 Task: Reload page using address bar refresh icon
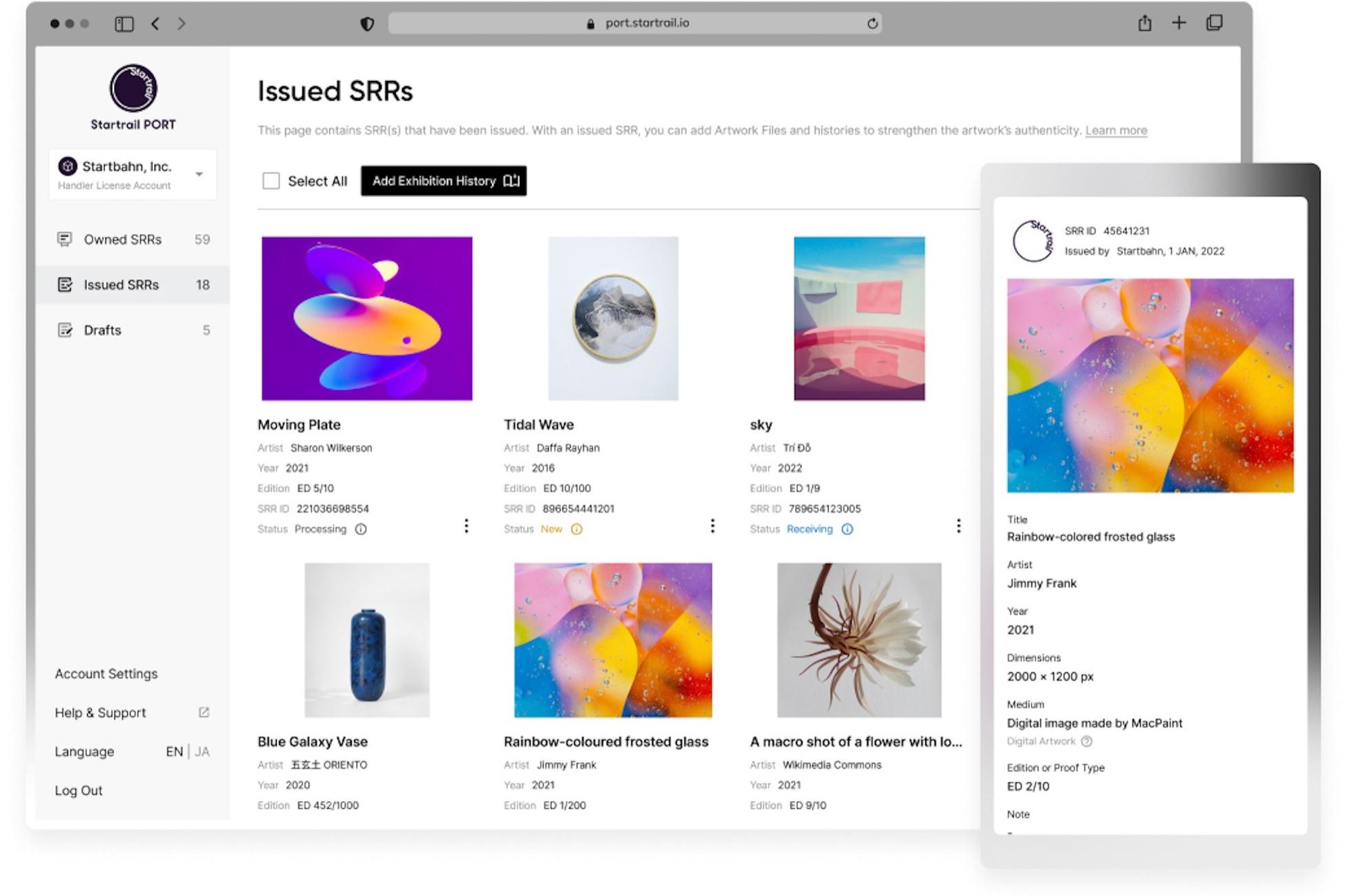click(x=872, y=23)
